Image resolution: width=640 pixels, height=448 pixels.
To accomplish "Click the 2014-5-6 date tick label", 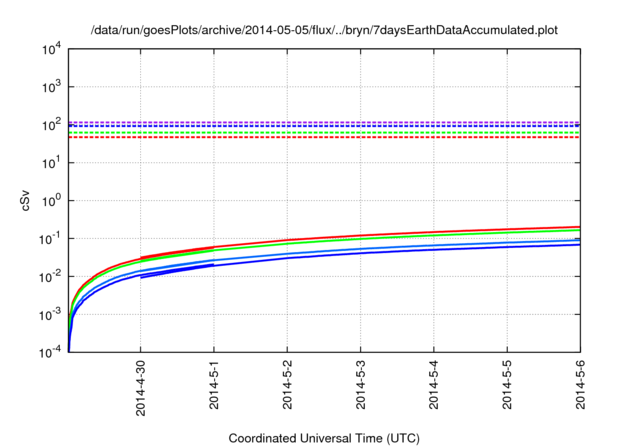I will point(580,384).
